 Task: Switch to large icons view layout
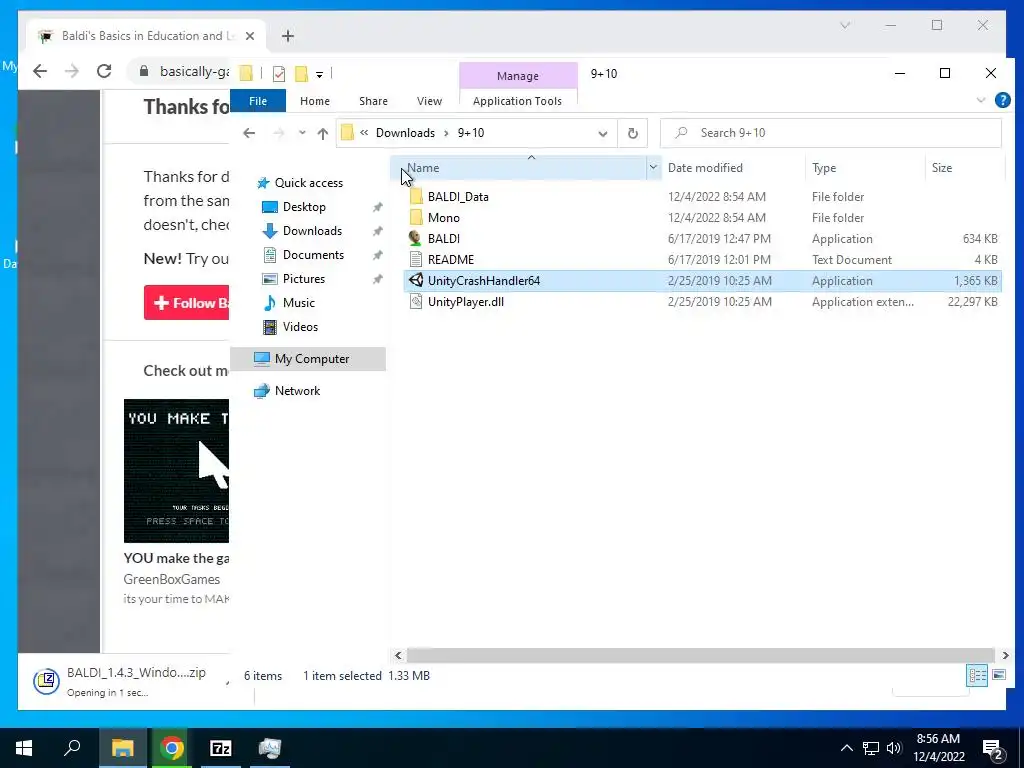tap(999, 675)
